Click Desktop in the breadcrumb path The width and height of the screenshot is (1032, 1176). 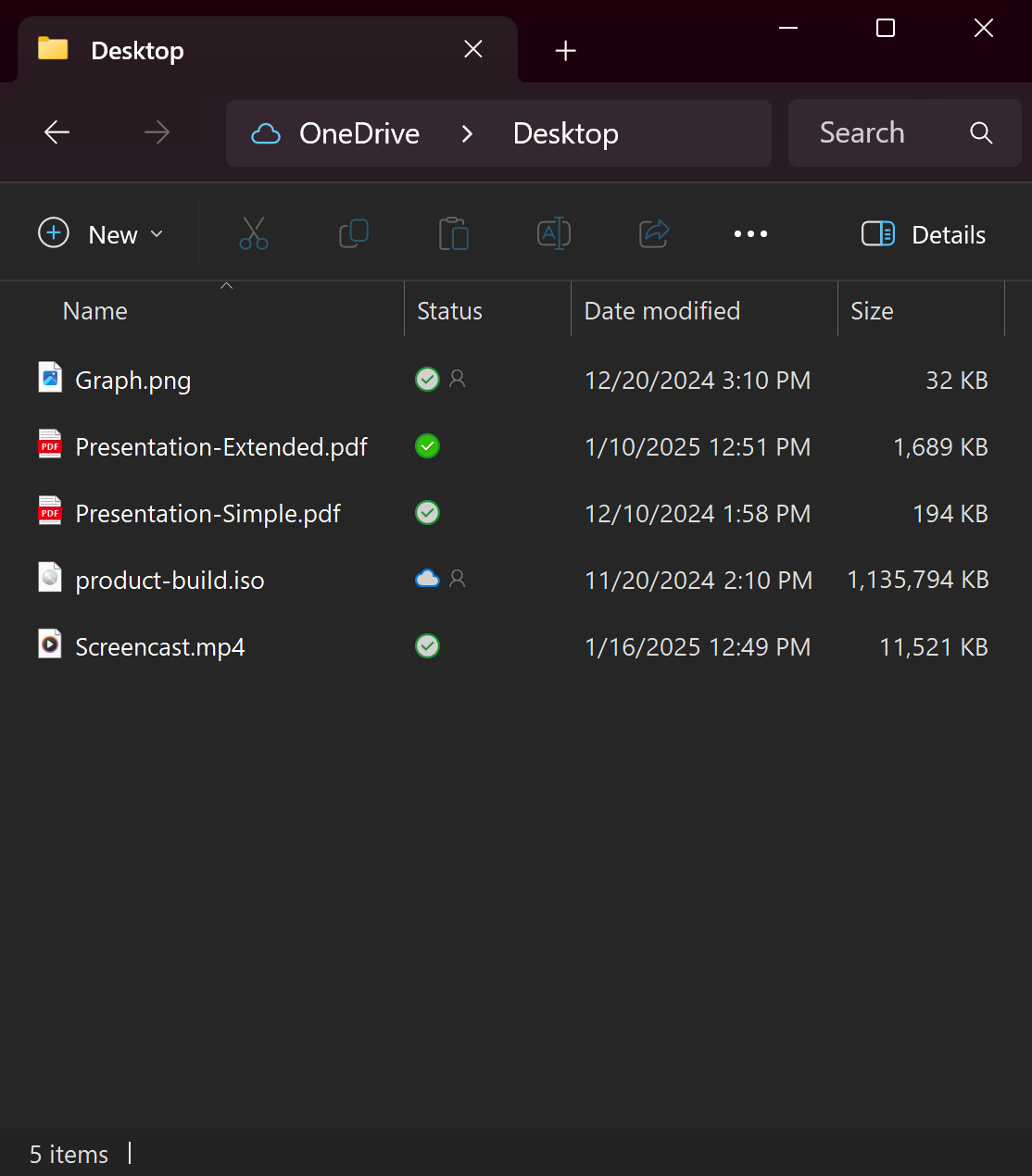click(x=565, y=133)
